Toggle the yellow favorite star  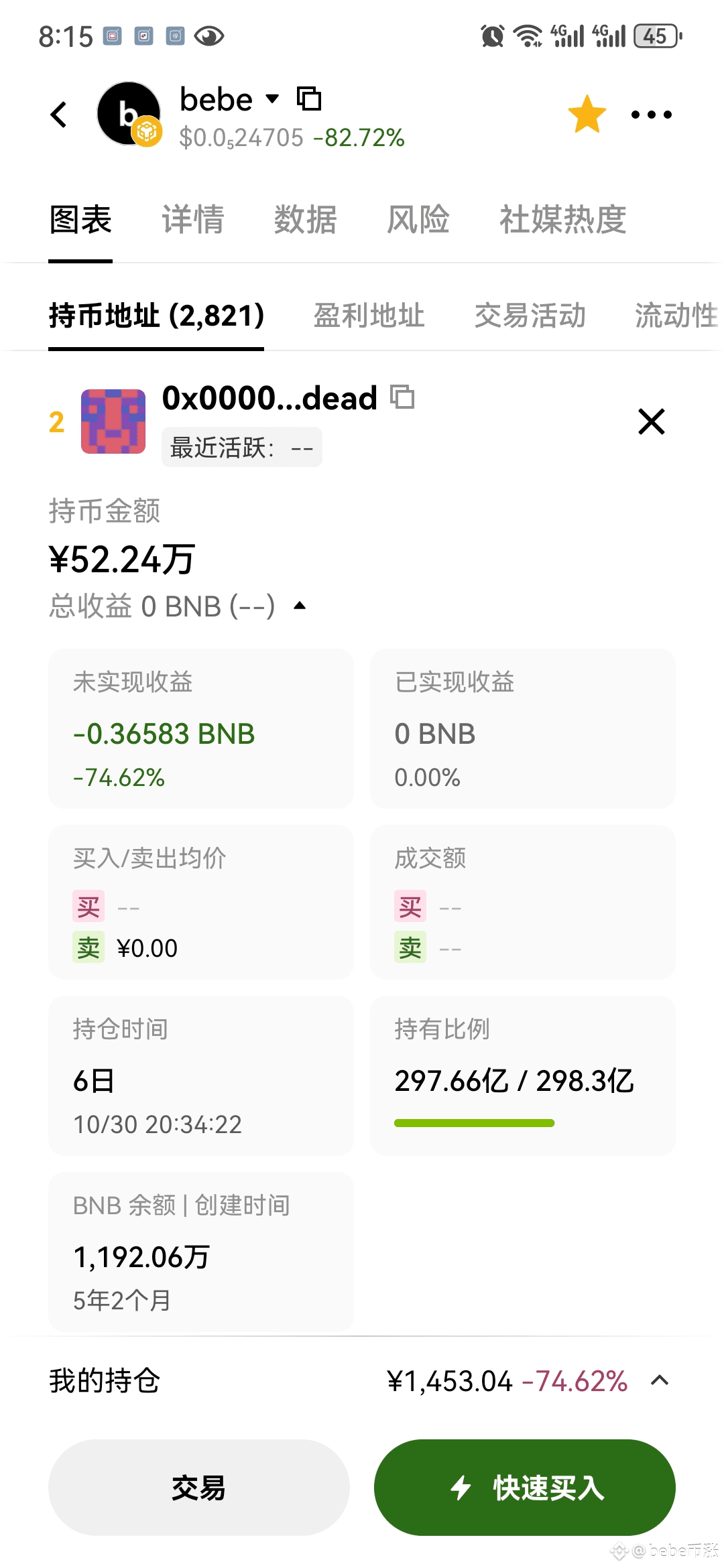coord(587,115)
